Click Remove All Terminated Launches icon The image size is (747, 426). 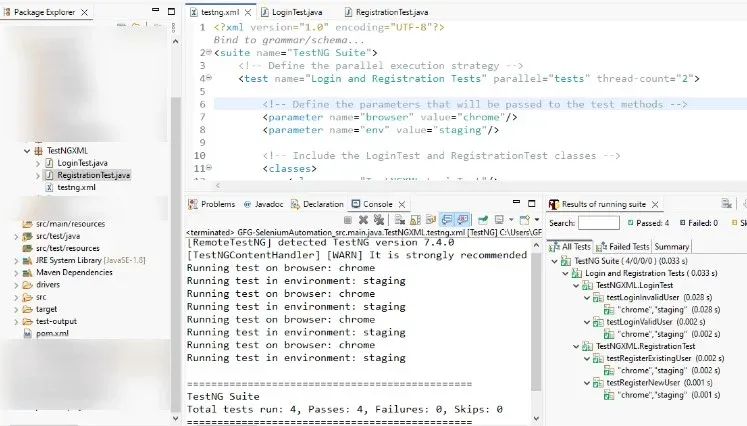(x=379, y=220)
